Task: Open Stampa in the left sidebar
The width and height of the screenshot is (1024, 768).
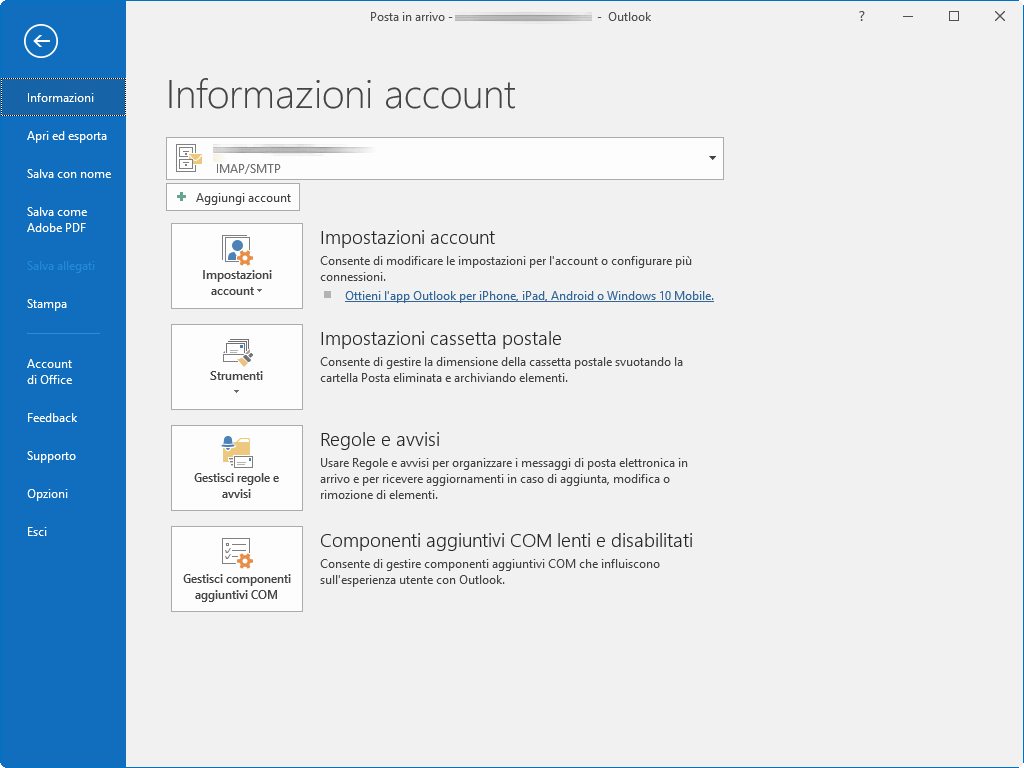Action: point(47,304)
